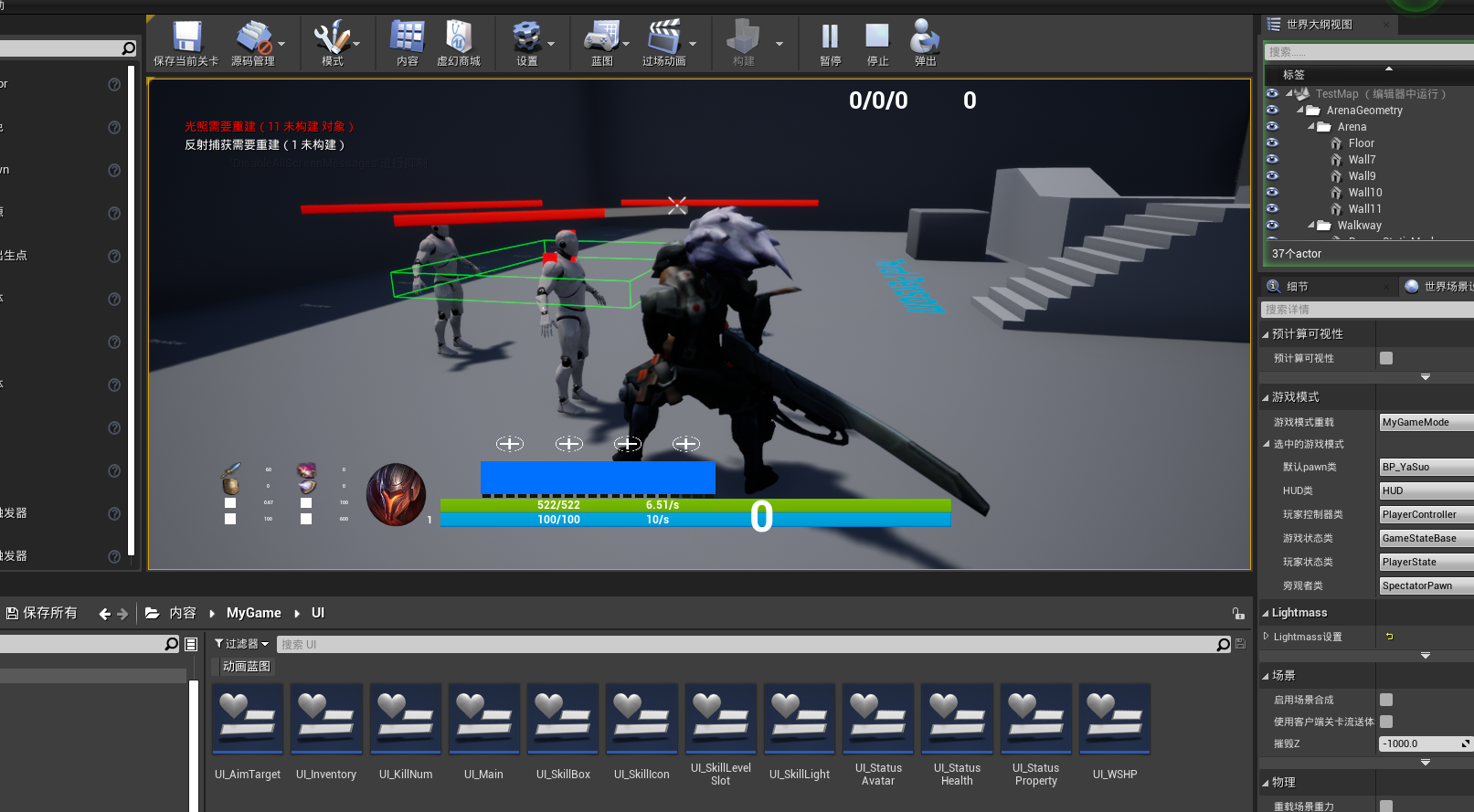Select the UI_WSHP widget asset
The height and width of the screenshot is (812, 1474).
click(1115, 719)
